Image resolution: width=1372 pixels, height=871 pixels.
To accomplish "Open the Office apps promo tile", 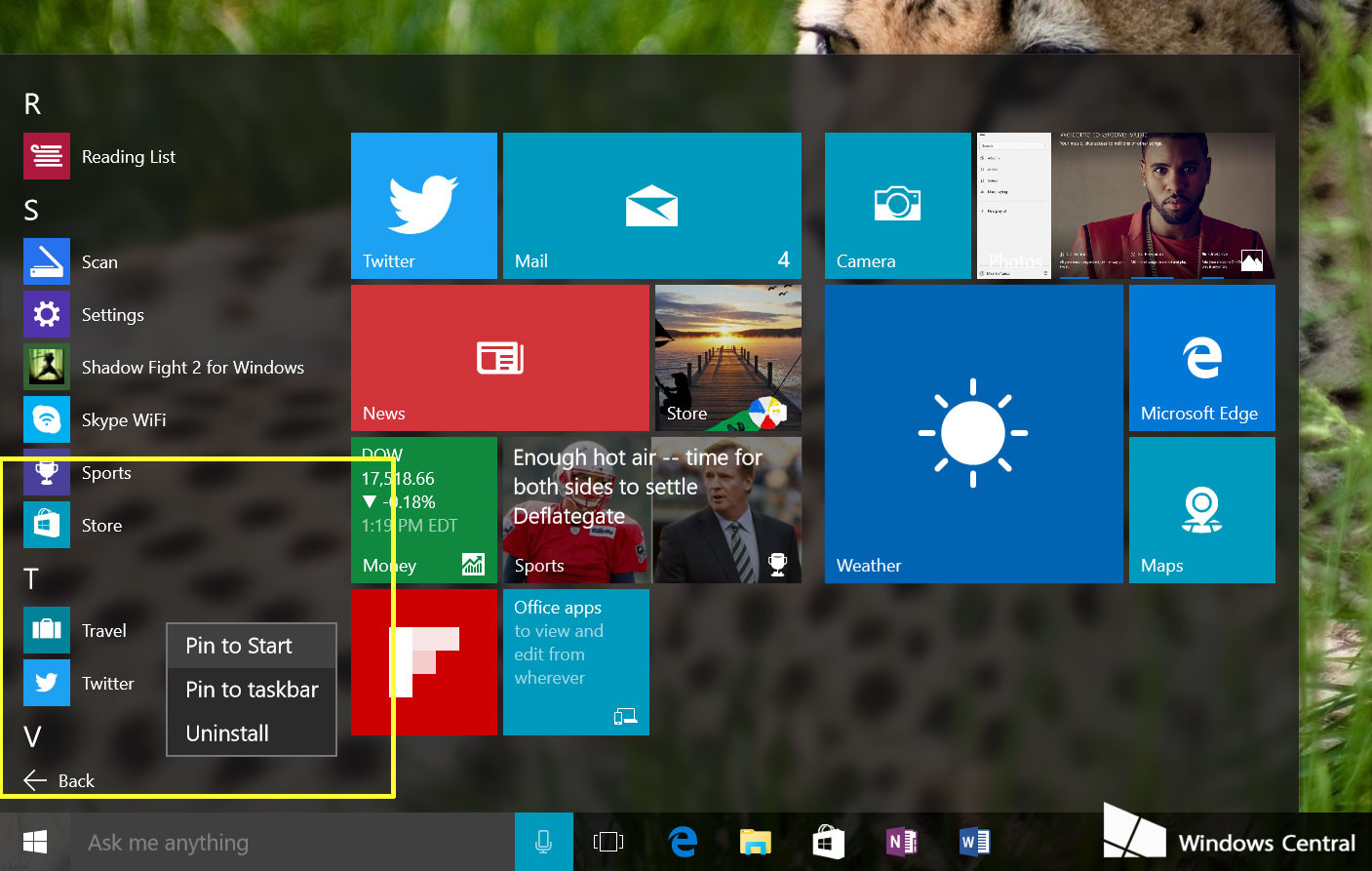I will (576, 662).
